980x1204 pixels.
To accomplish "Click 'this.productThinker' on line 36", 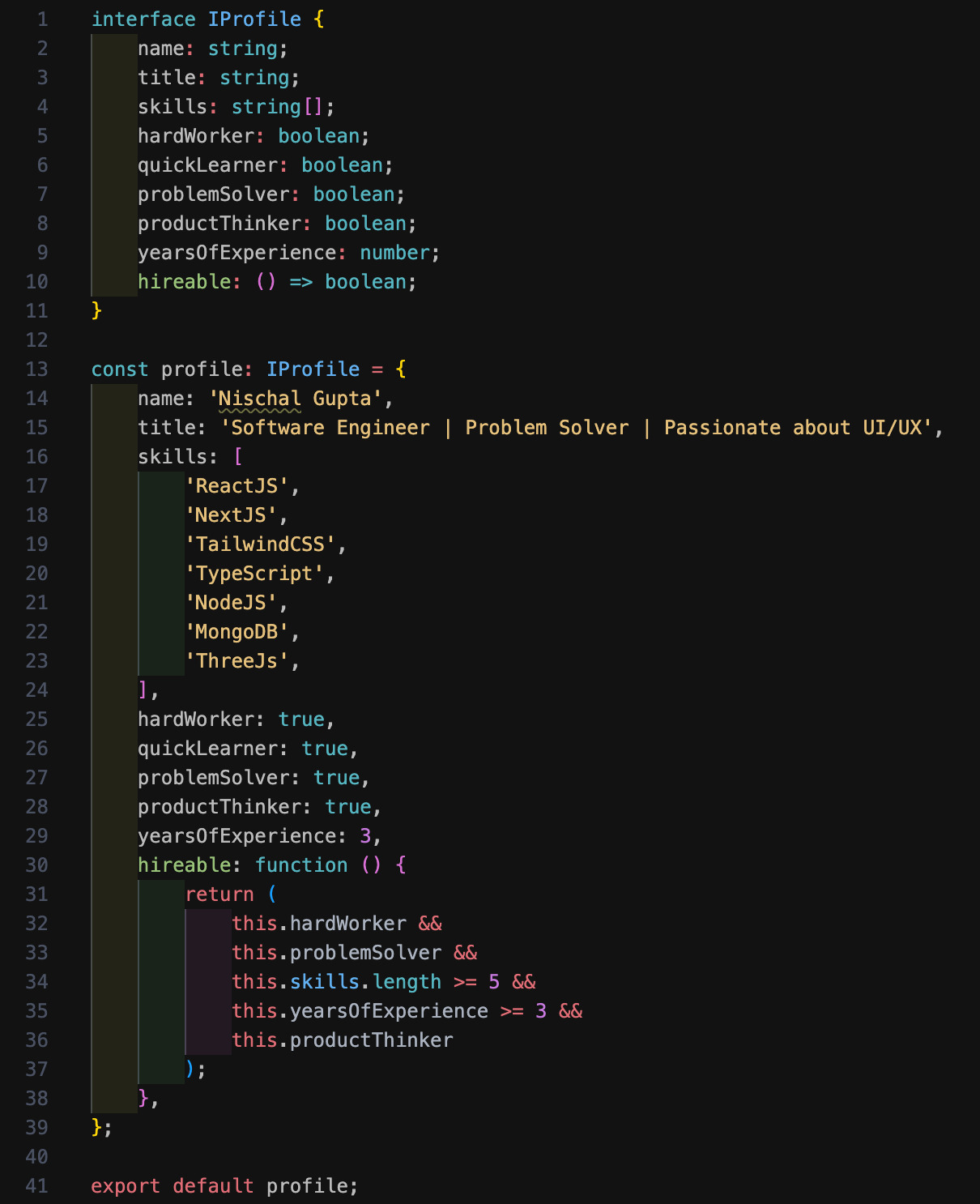I will 343,1040.
